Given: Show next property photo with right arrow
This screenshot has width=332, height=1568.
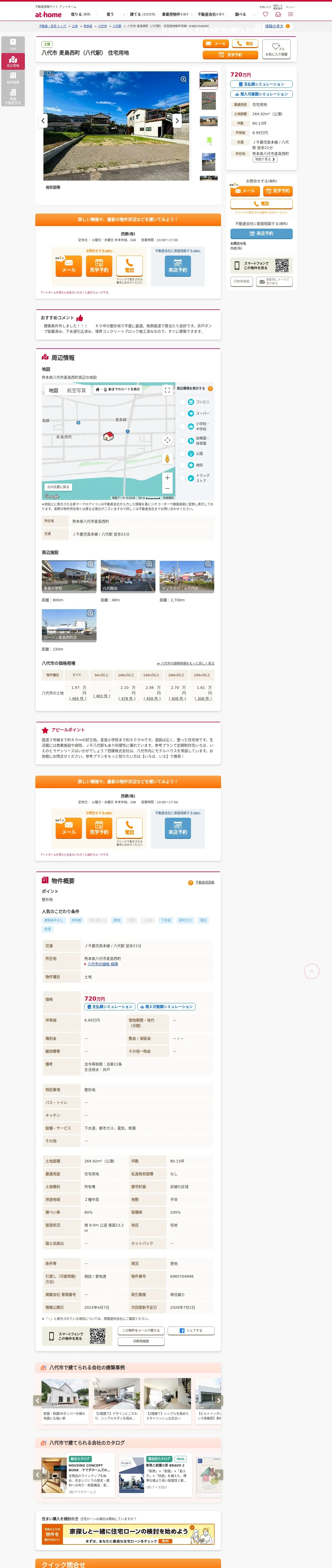Looking at the screenshot, I should click(x=177, y=120).
